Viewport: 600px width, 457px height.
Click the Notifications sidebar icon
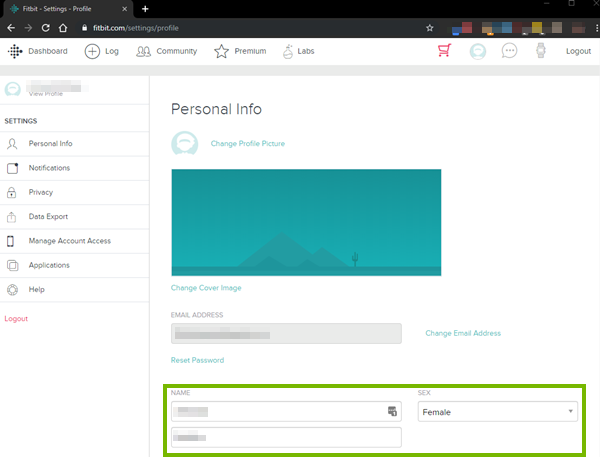click(x=12, y=168)
